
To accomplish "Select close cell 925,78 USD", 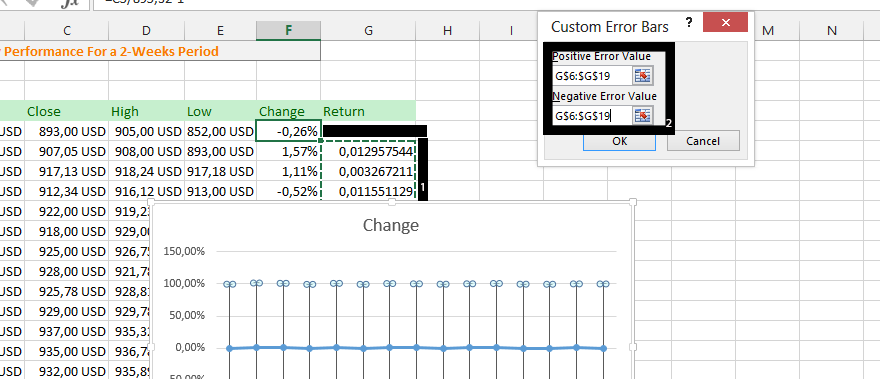I will [67, 291].
